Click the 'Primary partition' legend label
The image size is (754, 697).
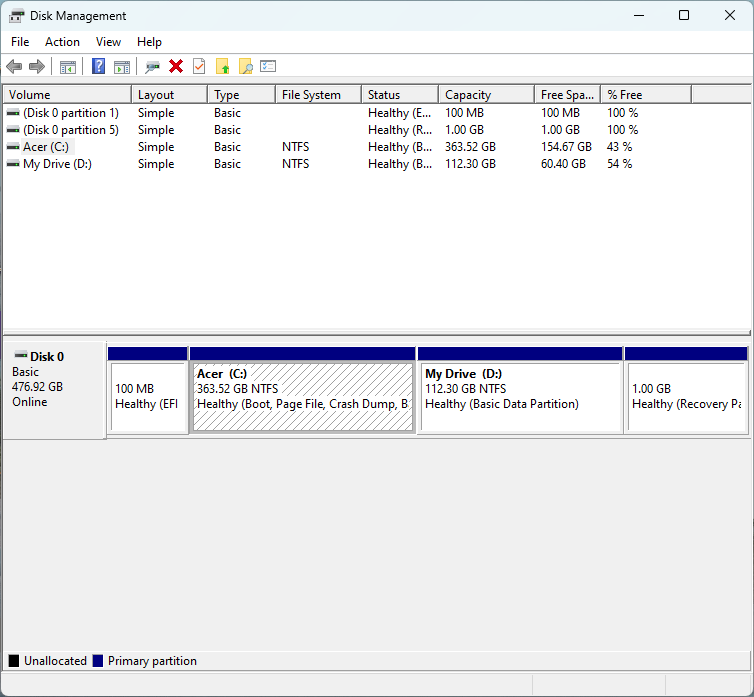[152, 661]
